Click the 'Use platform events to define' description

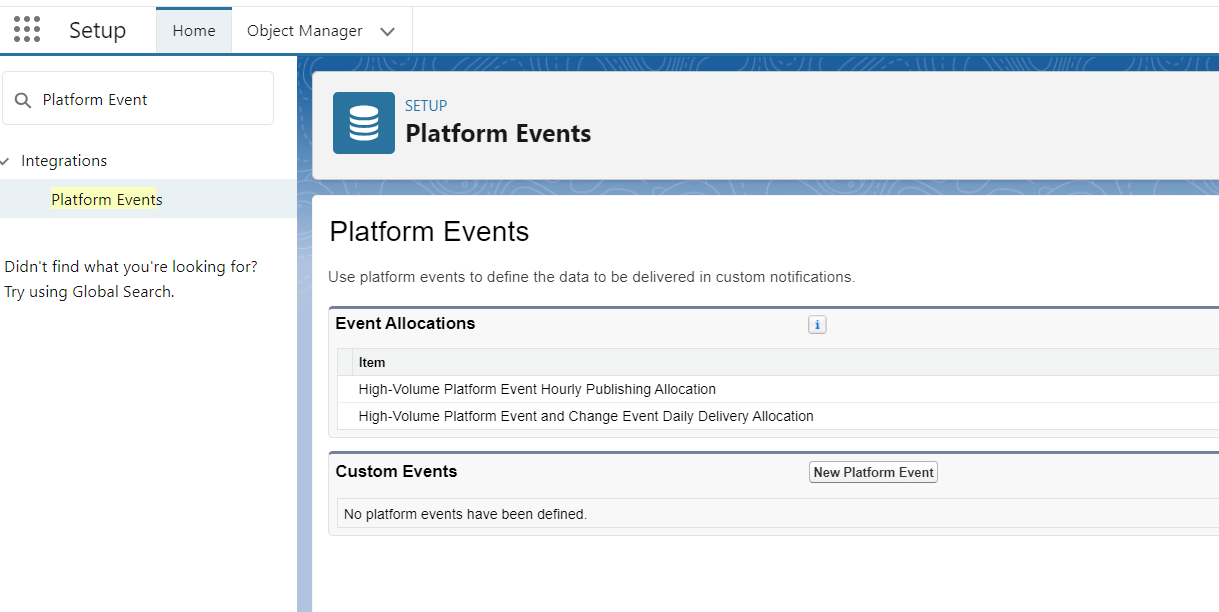tap(592, 277)
